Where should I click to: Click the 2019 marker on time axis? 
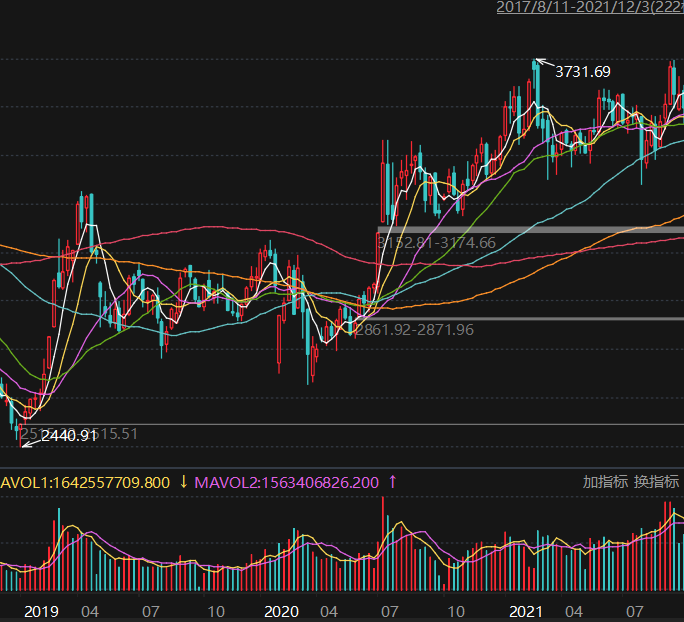click(x=41, y=611)
